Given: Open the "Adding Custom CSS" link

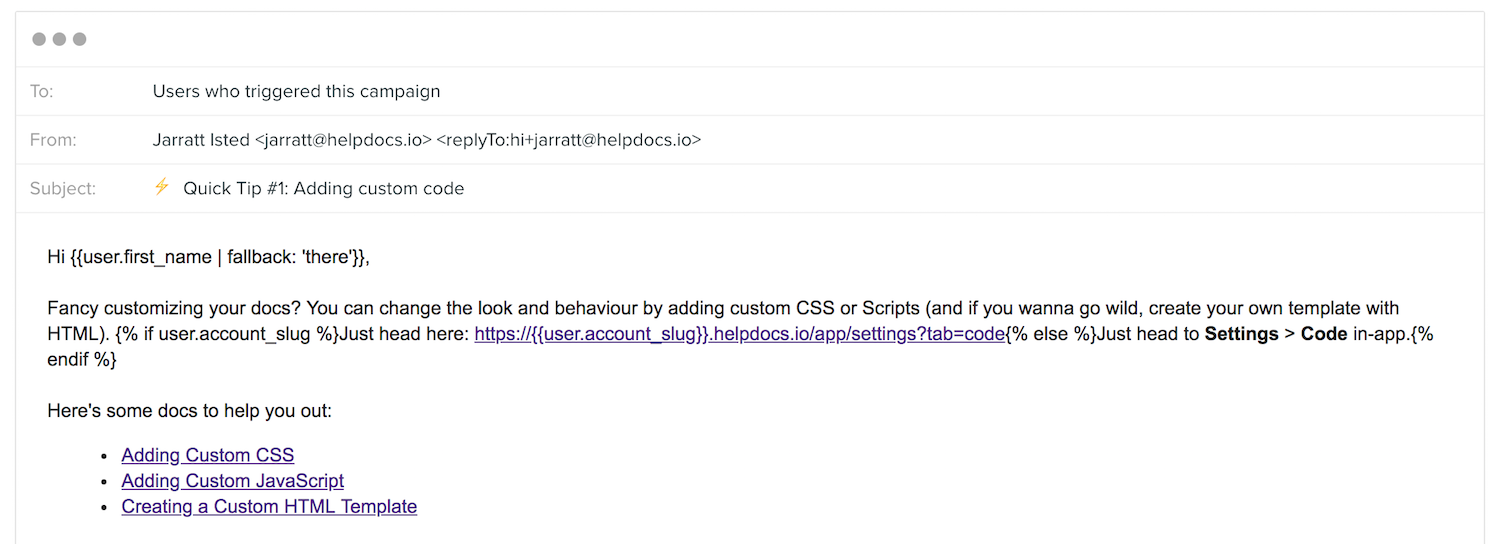Looking at the screenshot, I should point(208,456).
